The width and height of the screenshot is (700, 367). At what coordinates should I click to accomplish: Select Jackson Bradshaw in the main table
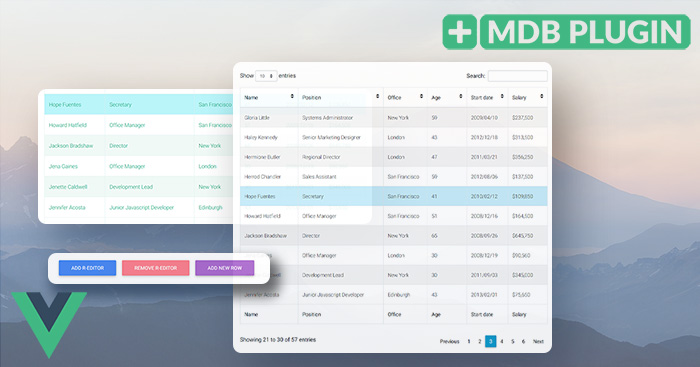coord(266,236)
